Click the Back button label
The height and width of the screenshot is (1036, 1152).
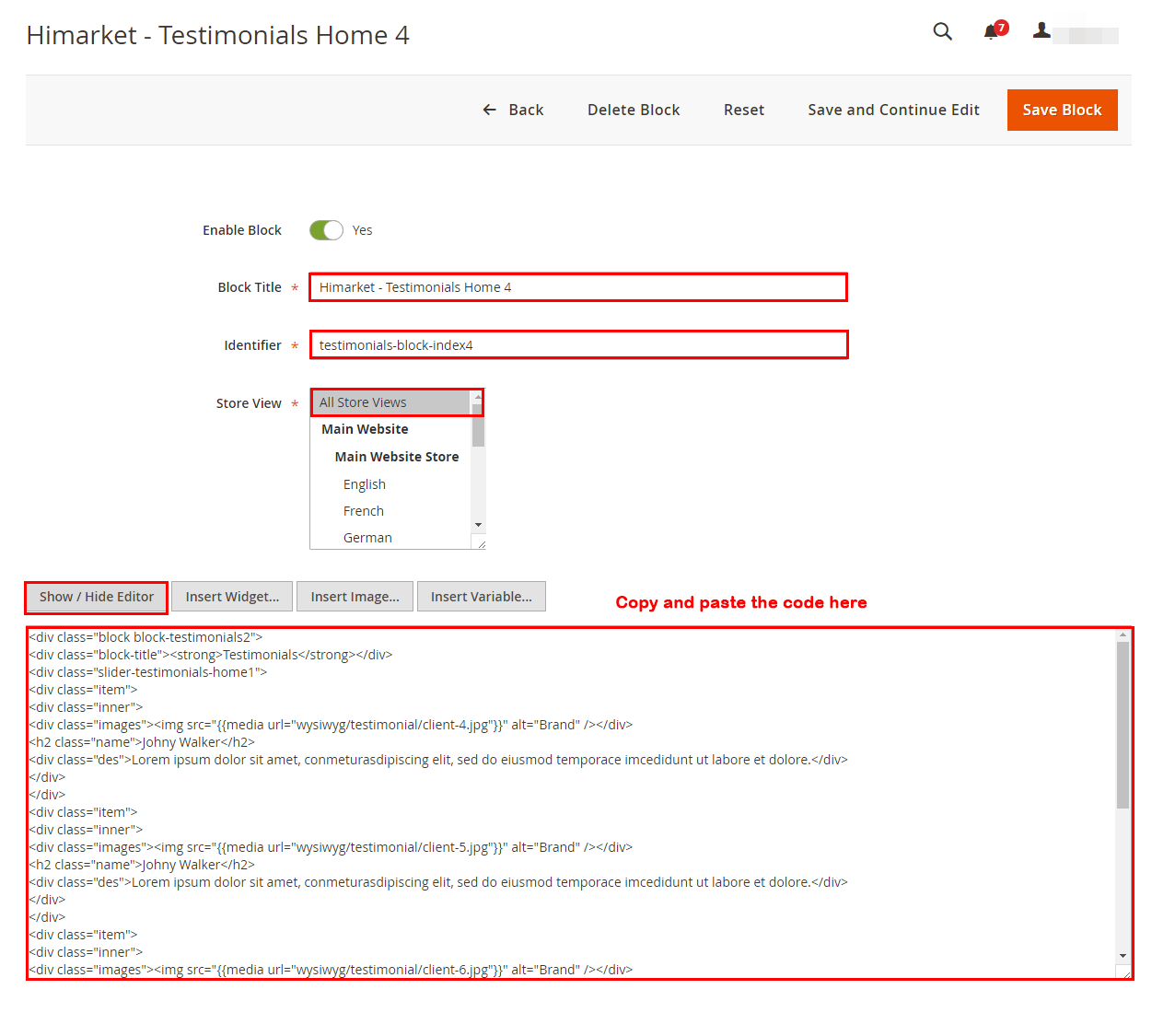pos(526,110)
